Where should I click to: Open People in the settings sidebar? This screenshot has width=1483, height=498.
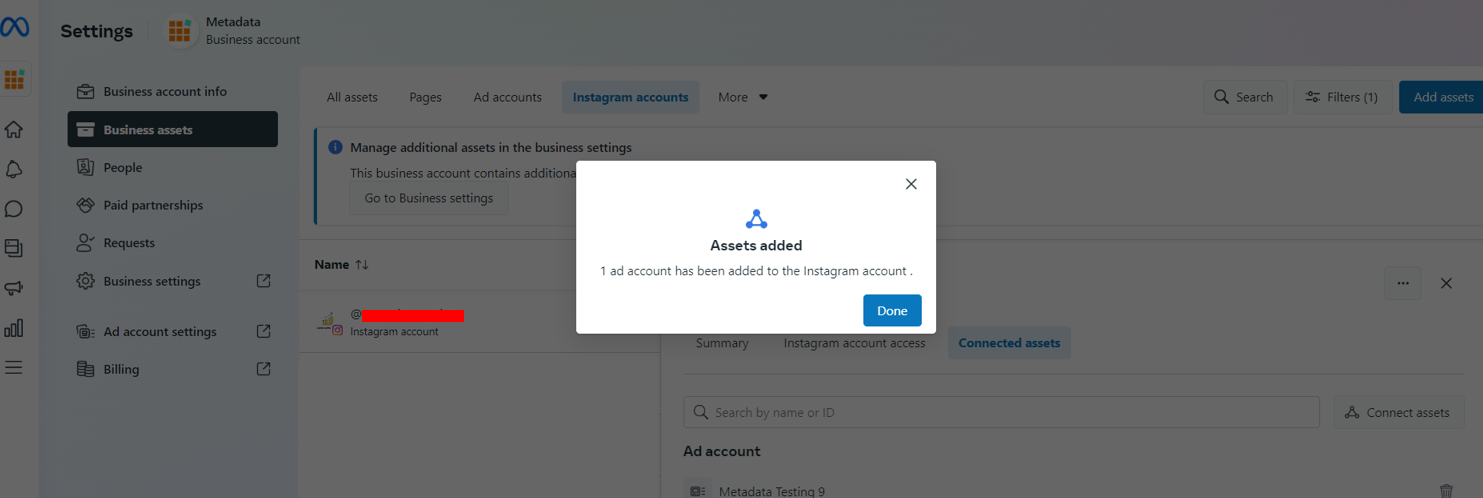click(122, 167)
